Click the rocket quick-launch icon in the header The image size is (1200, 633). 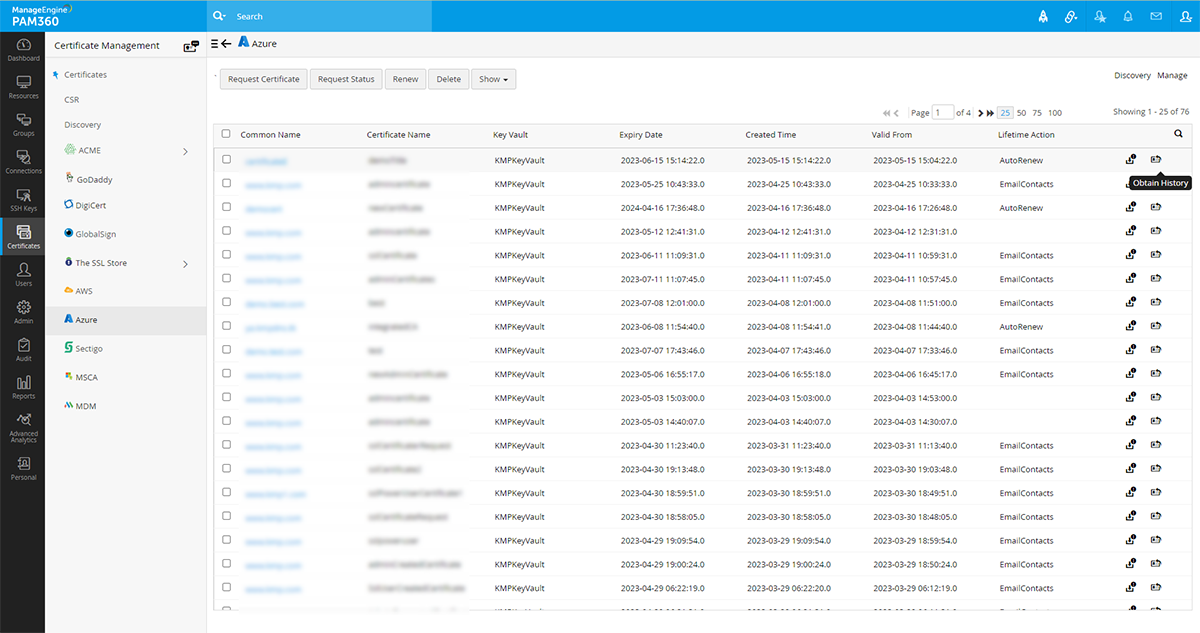tap(1043, 16)
